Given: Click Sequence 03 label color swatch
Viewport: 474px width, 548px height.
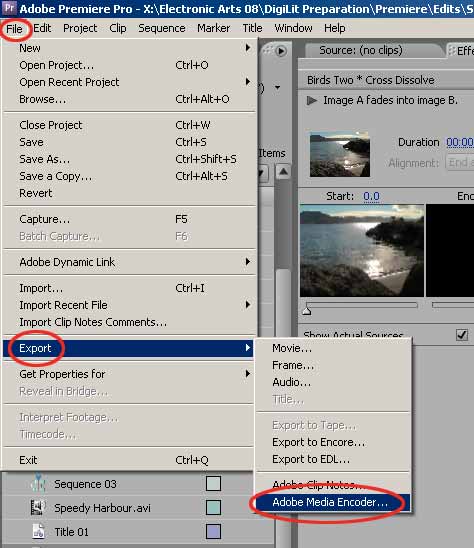Looking at the screenshot, I should (213, 484).
